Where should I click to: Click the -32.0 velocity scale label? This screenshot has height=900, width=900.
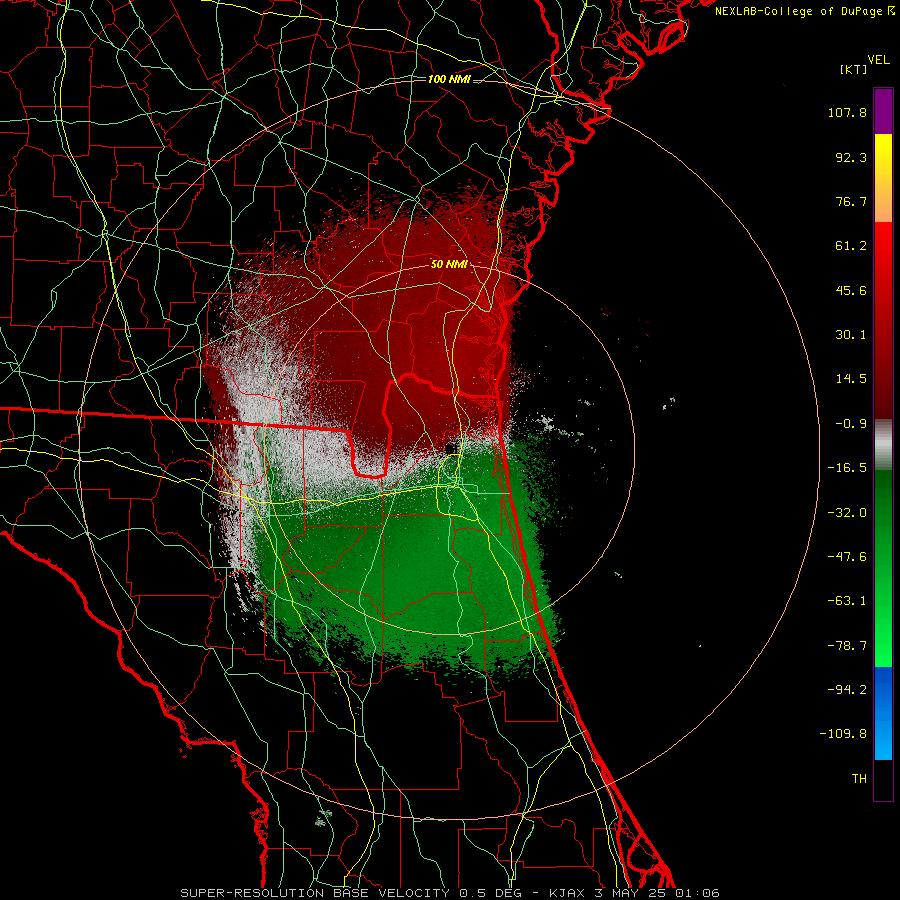847,513
